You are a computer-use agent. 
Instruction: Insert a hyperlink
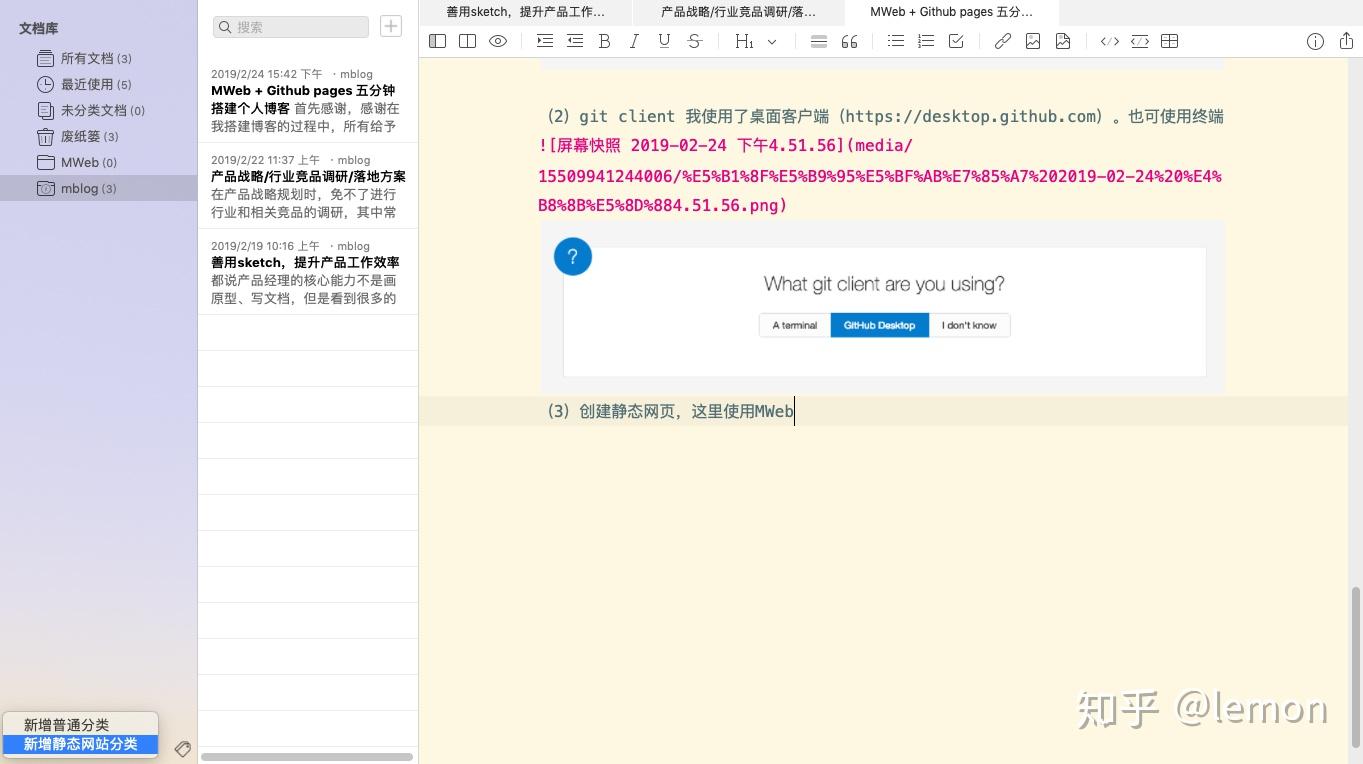point(1003,41)
